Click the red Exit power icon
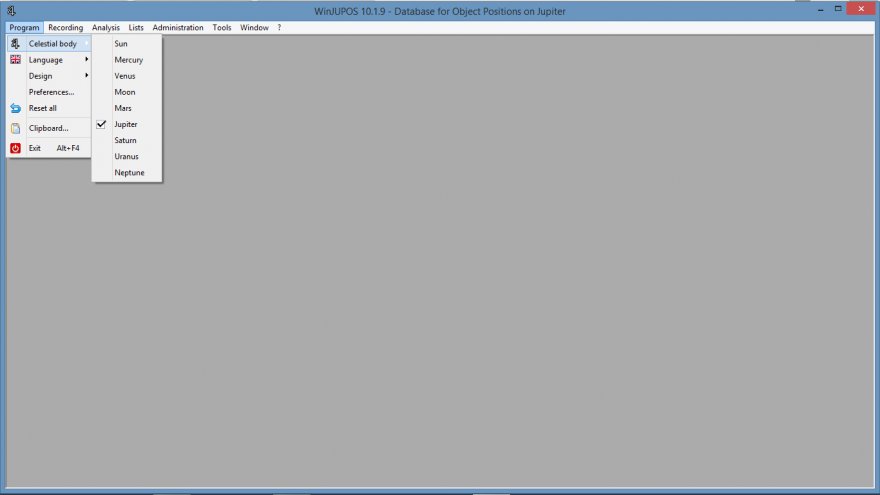This screenshot has height=495, width=880. pos(15,148)
